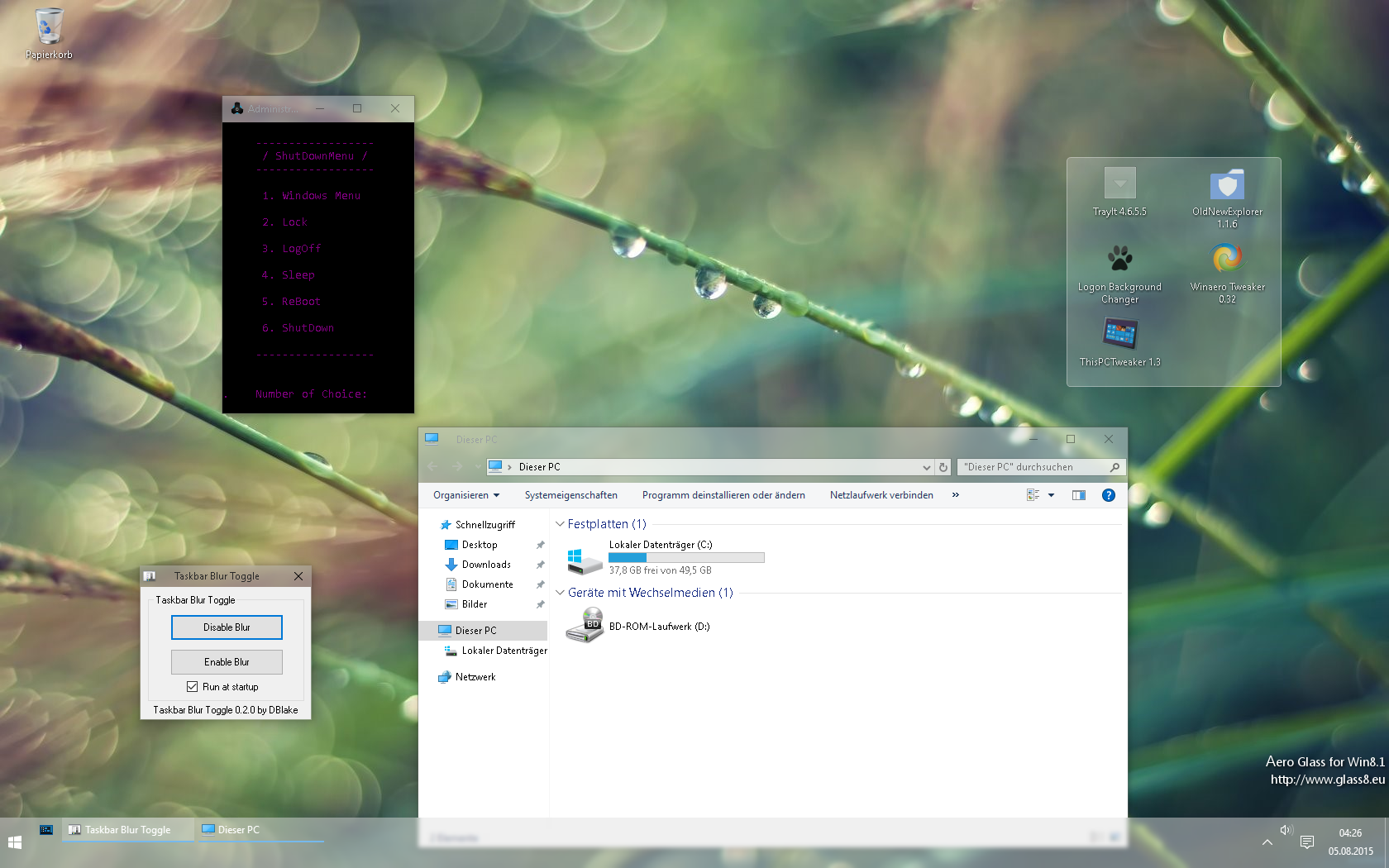
Task: Select Bilder in navigation pane
Action: (475, 604)
